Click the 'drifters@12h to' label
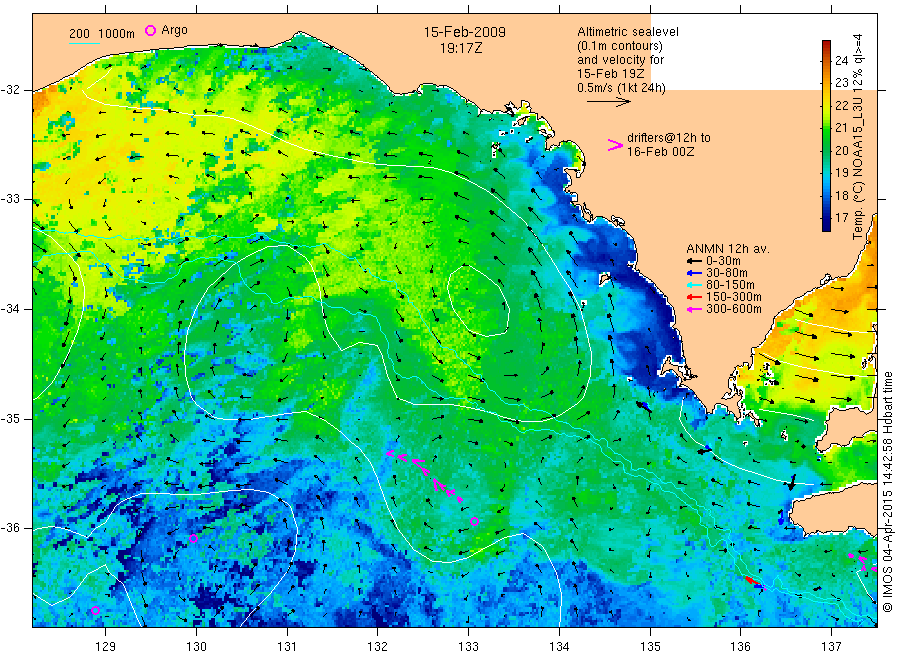Viewport: 900px width, 660px height. point(669,138)
